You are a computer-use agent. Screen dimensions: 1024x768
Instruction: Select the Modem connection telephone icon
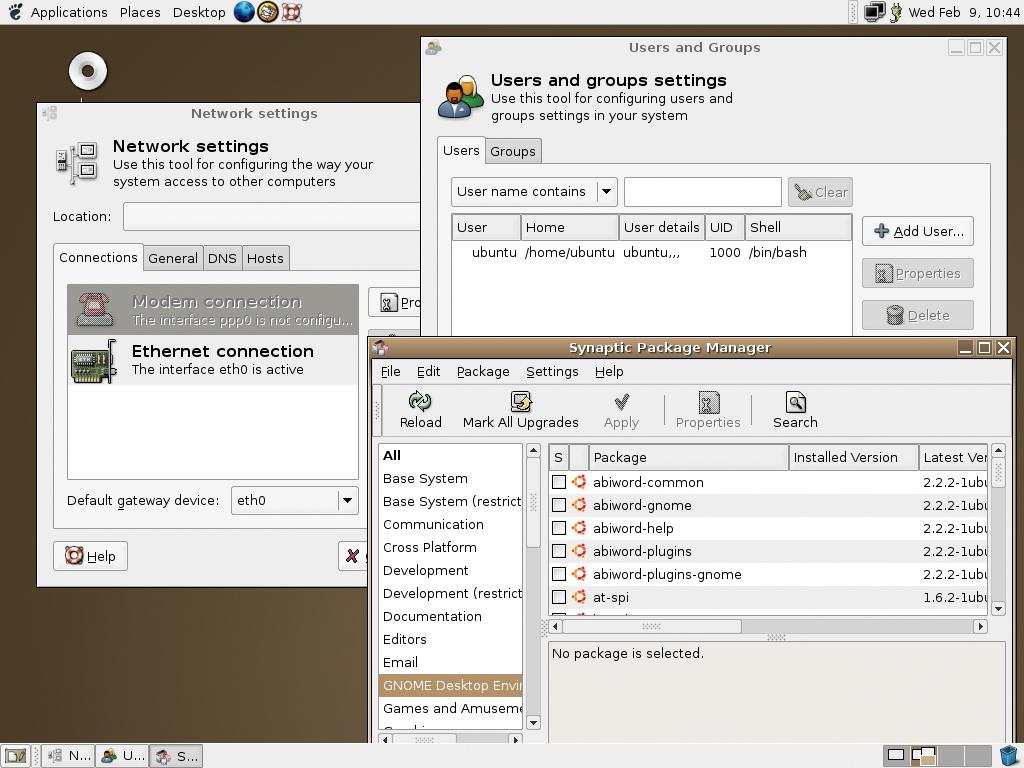click(95, 309)
